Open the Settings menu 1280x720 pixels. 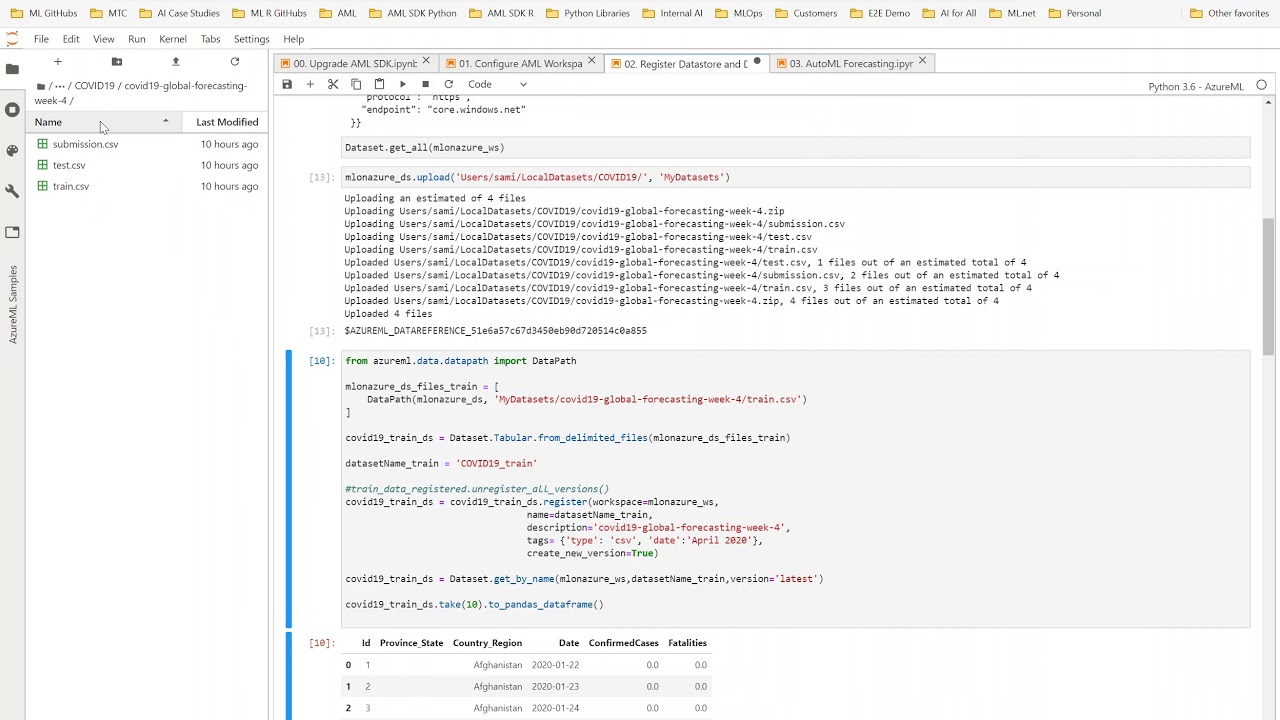coord(251,39)
